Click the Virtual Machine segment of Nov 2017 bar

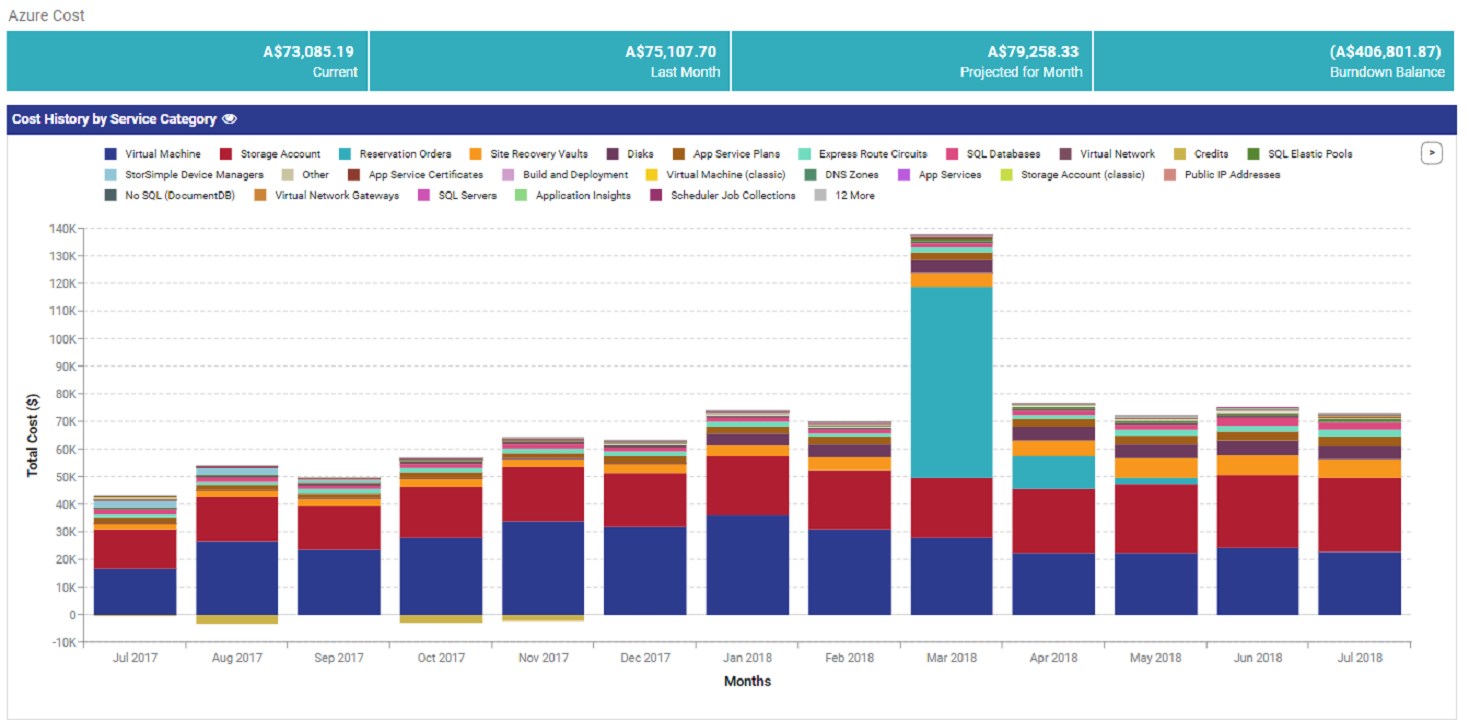[542, 568]
